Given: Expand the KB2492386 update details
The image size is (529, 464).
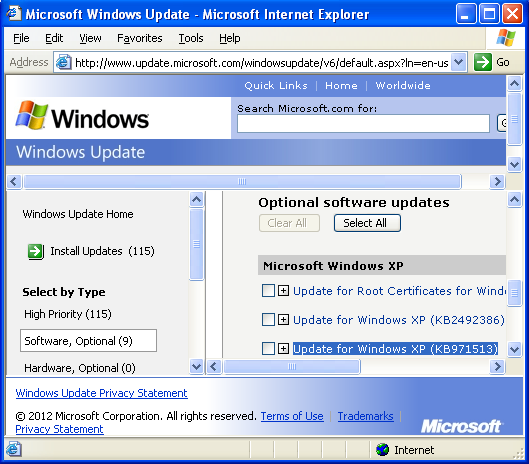Looking at the screenshot, I should [x=283, y=320].
